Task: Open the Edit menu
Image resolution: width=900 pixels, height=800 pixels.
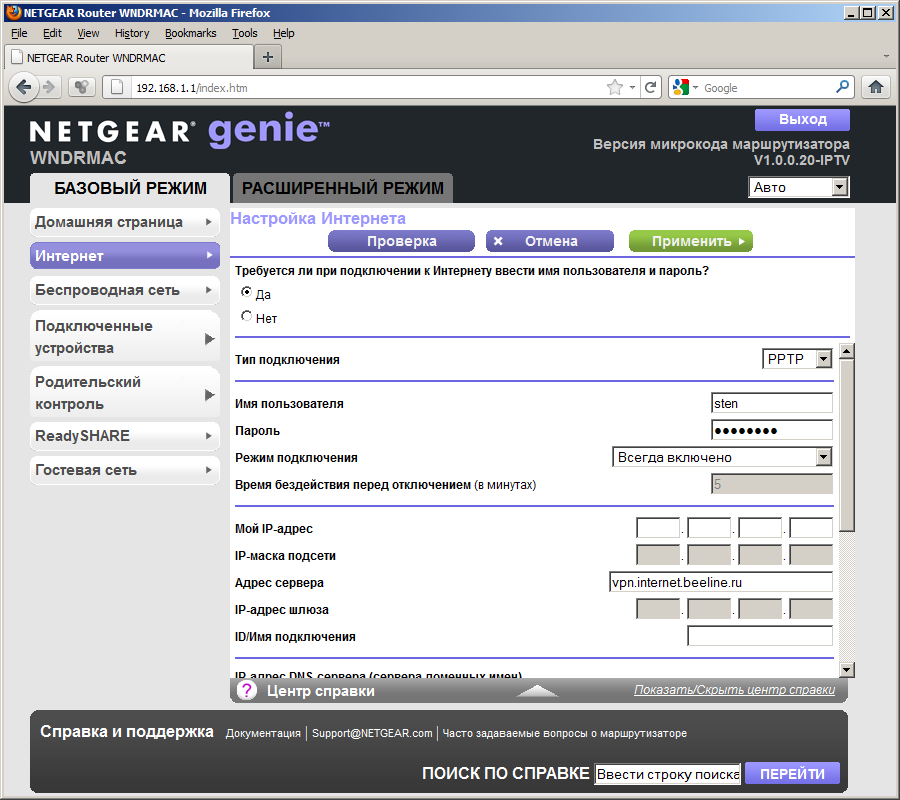Action: (x=52, y=33)
